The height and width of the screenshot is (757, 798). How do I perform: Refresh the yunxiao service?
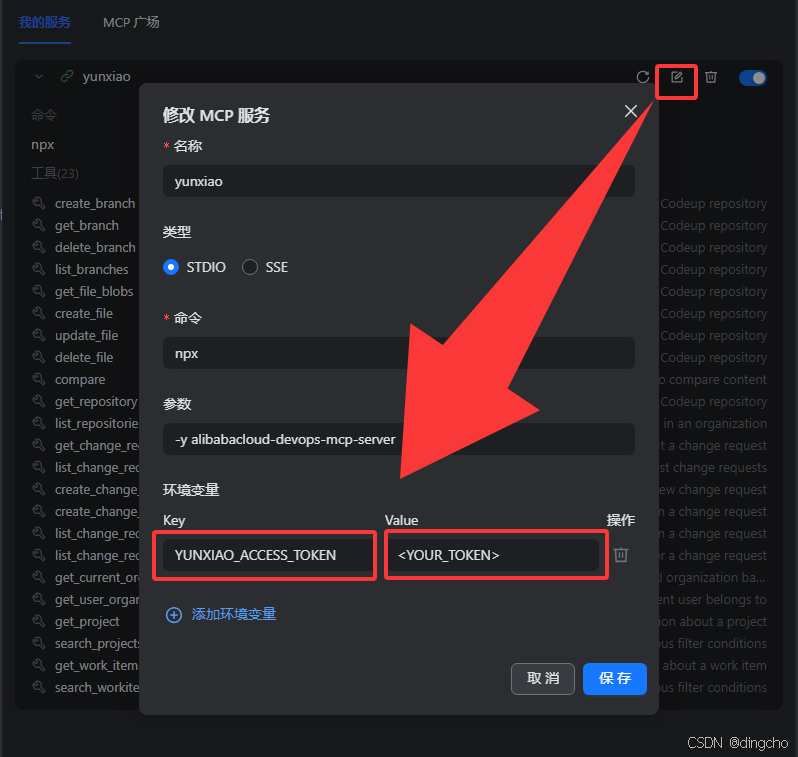[x=643, y=77]
